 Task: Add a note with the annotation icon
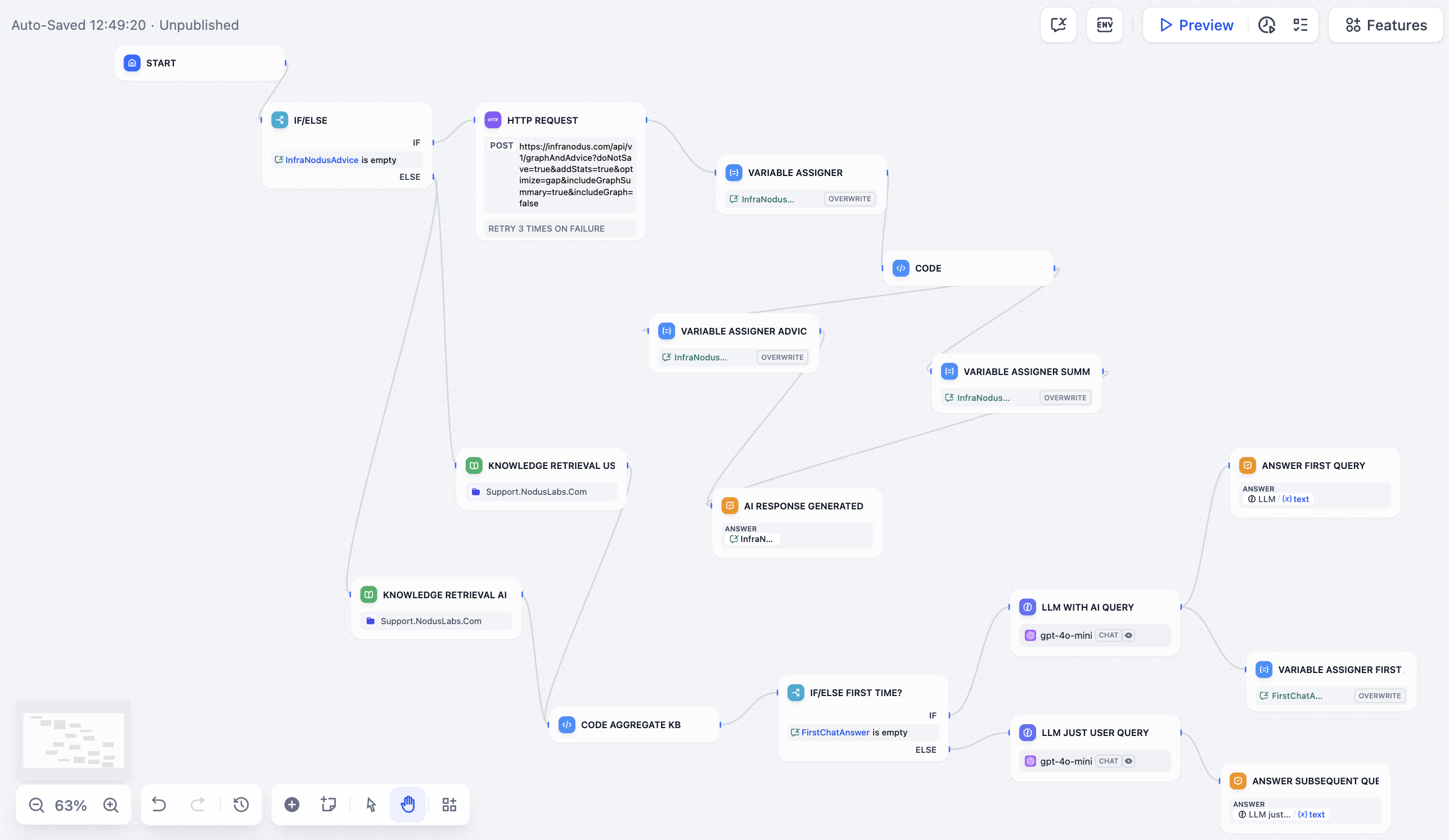pyautogui.click(x=328, y=805)
